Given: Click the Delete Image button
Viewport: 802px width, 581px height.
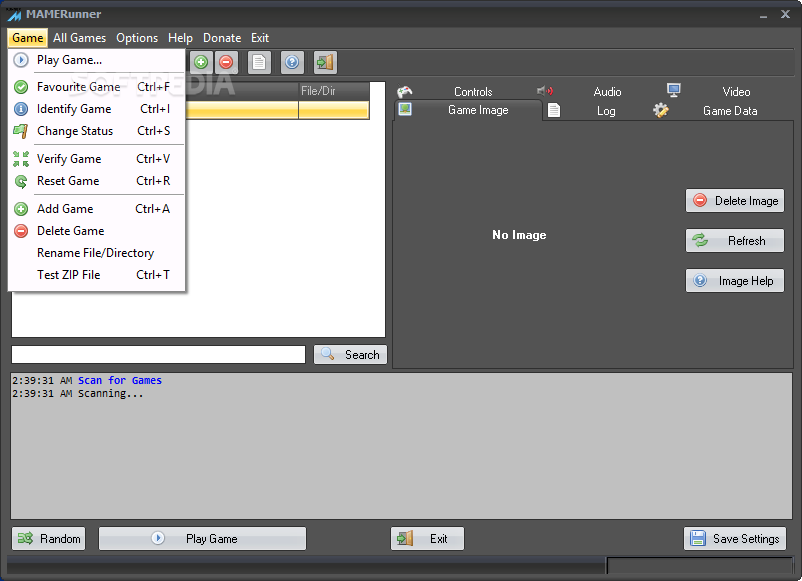Looking at the screenshot, I should pos(734,200).
